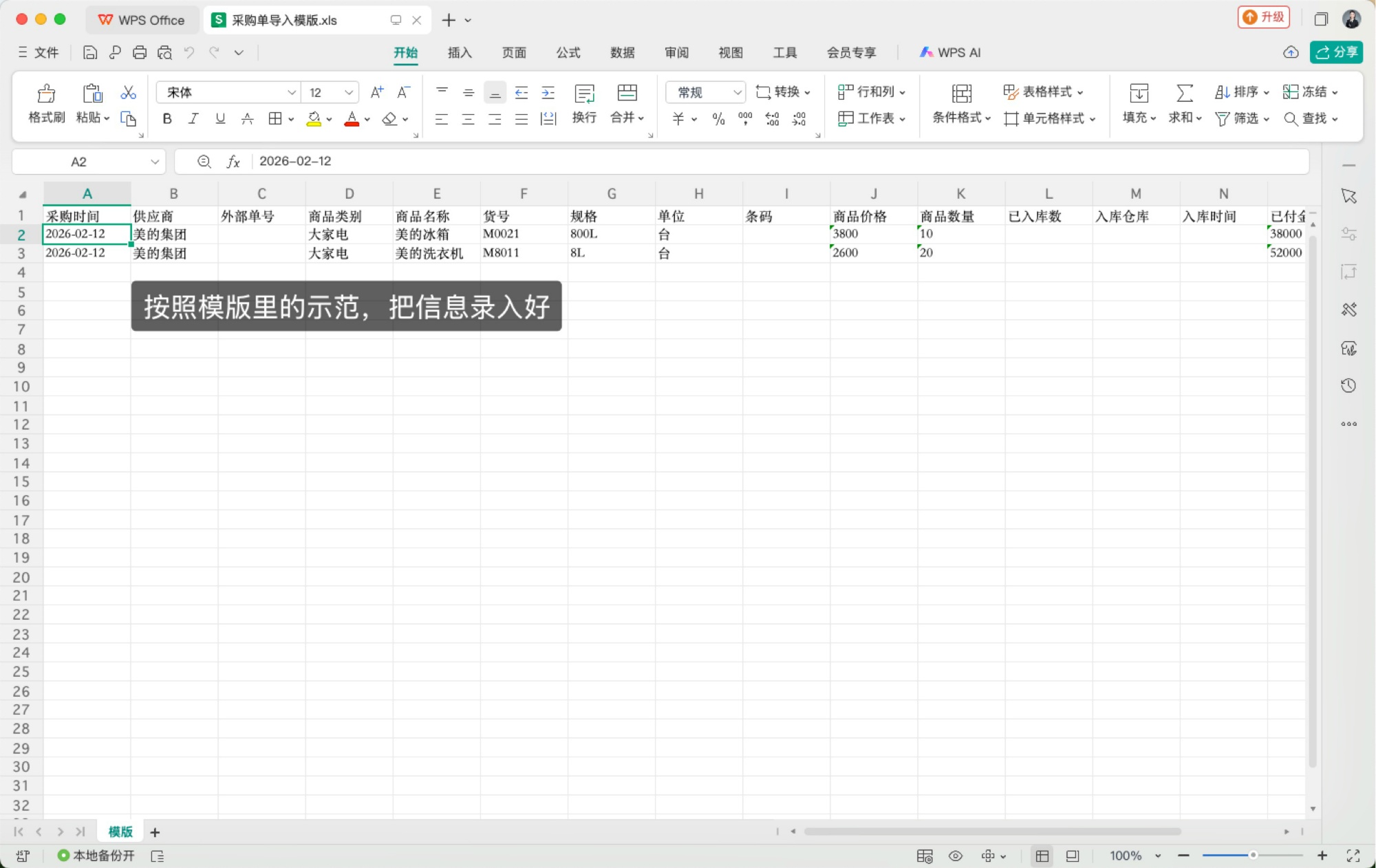The image size is (1376, 868).
Task: Select the format painter (格式刷) tool
Action: pyautogui.click(x=45, y=103)
